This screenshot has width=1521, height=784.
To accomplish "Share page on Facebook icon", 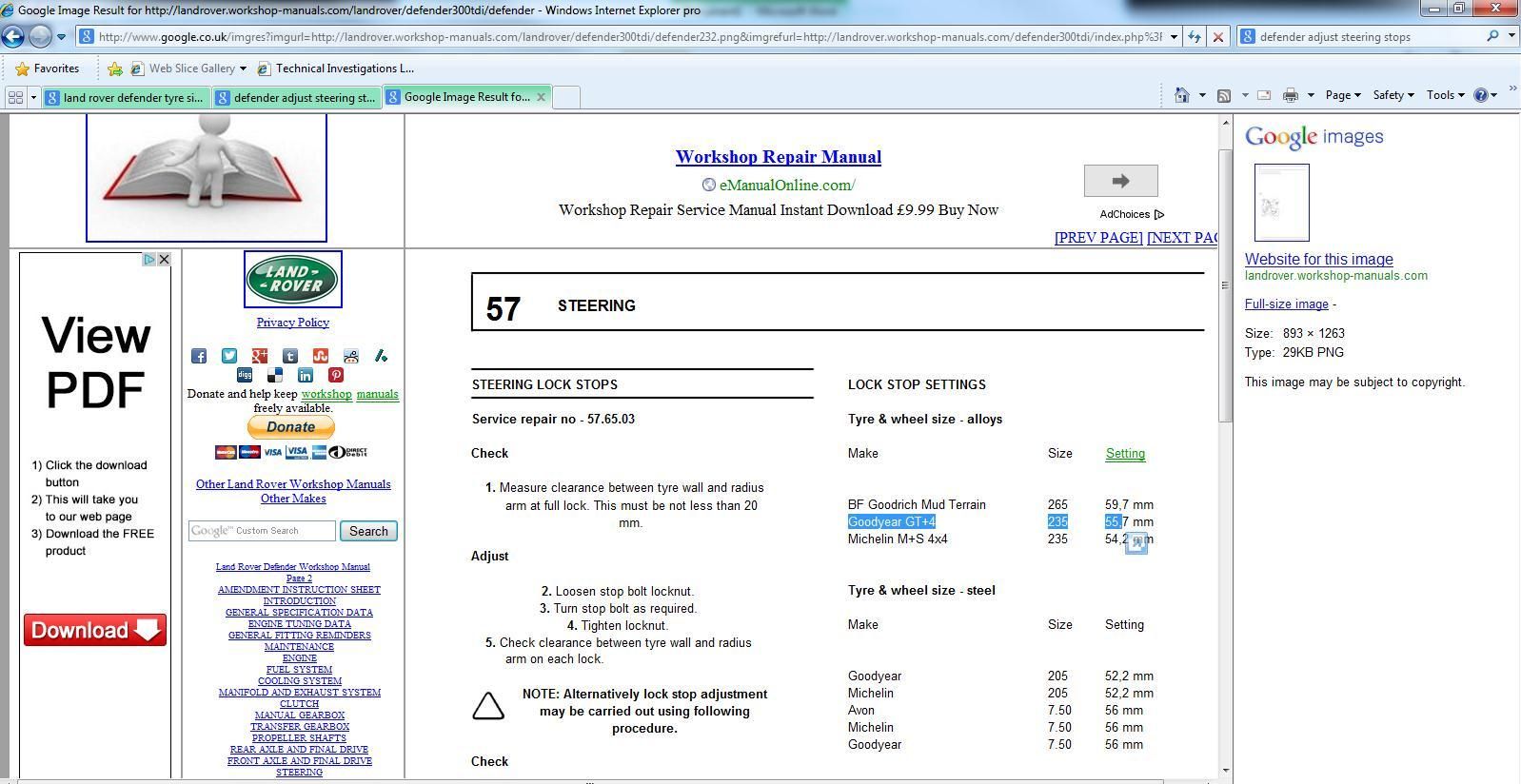I will click(199, 356).
